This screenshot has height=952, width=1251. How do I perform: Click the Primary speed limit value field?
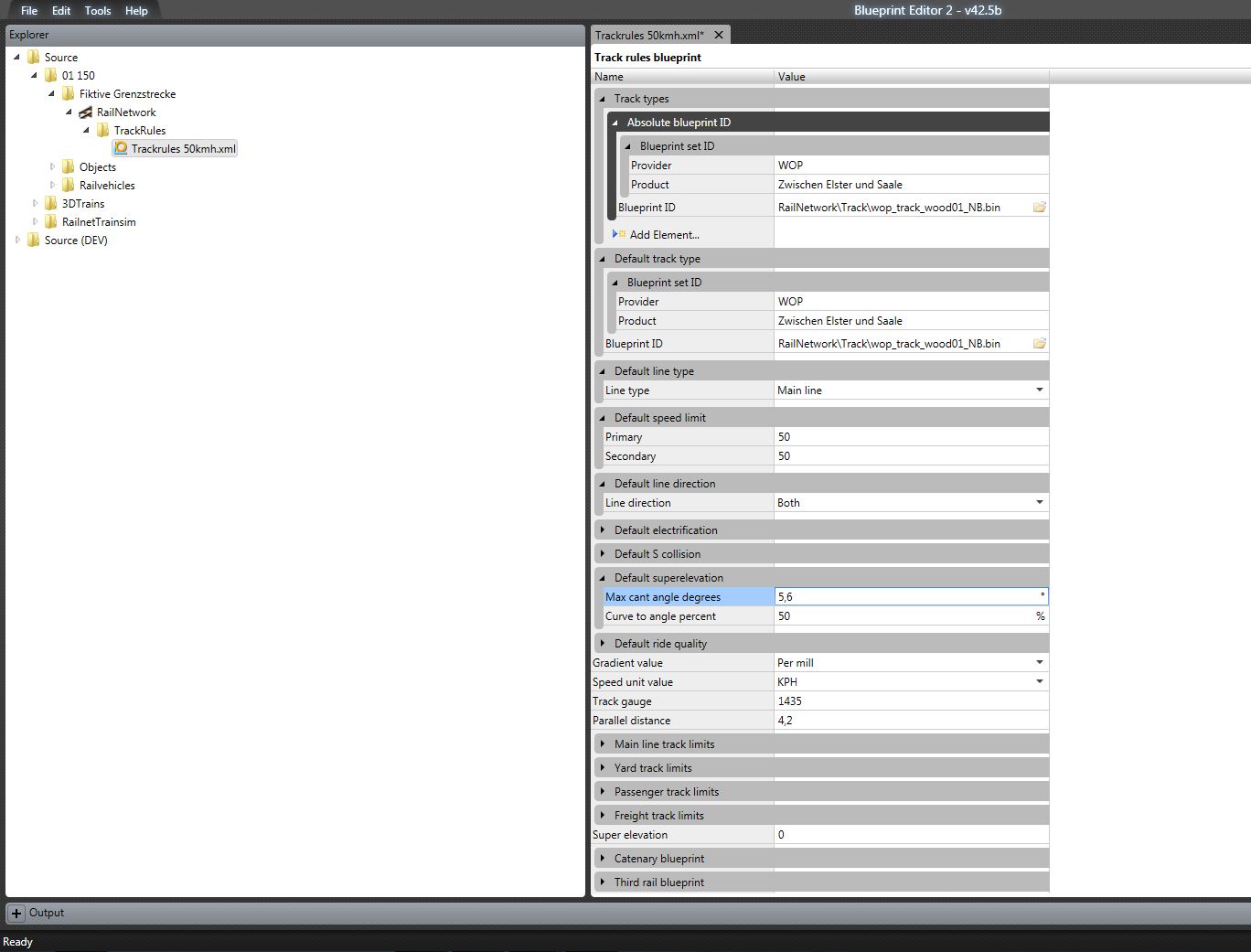(x=910, y=437)
